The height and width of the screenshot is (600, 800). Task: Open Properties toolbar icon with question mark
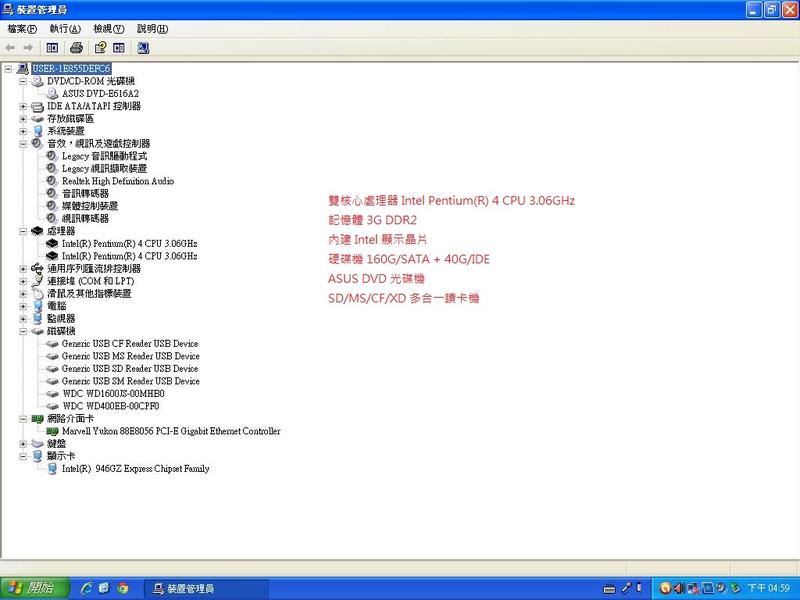pyautogui.click(x=101, y=48)
